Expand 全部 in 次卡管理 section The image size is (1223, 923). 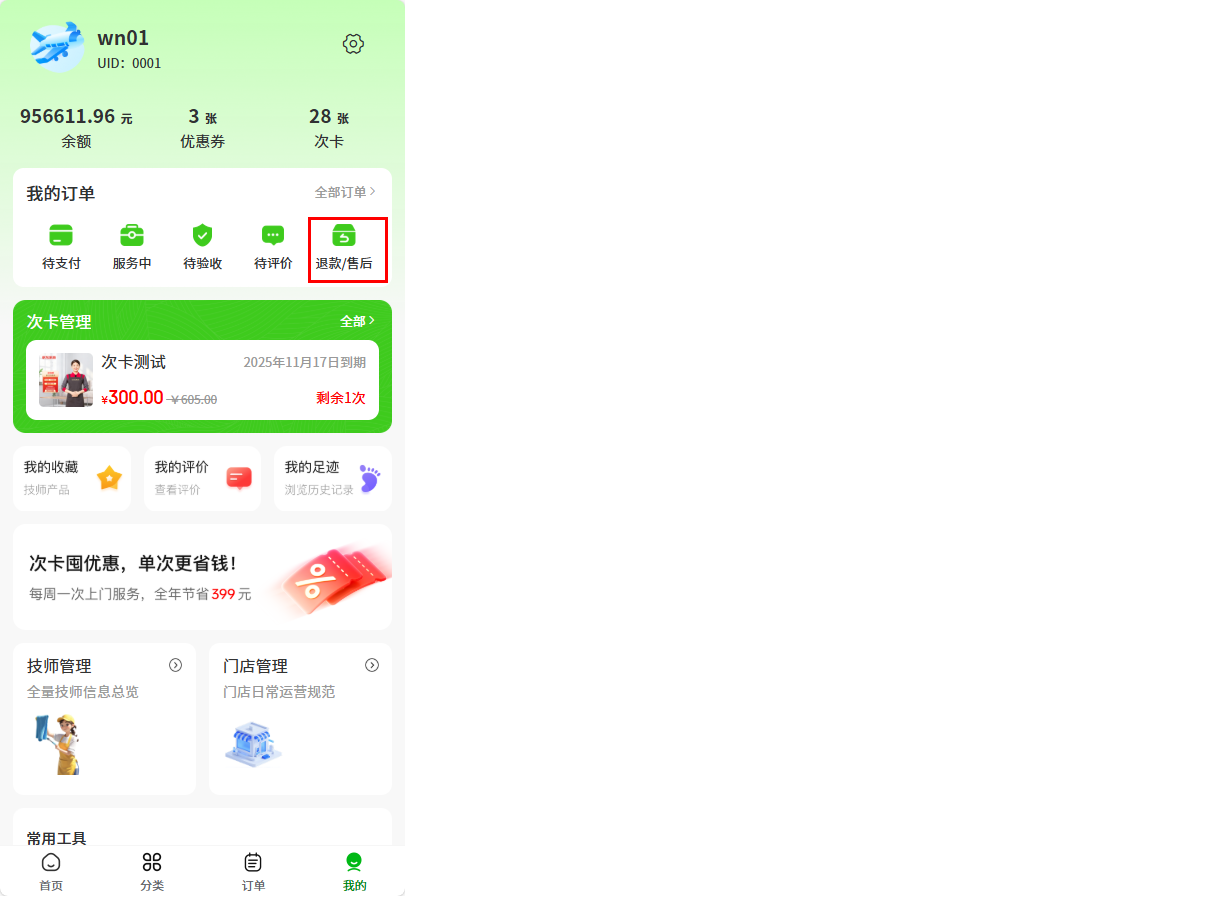coord(357,321)
